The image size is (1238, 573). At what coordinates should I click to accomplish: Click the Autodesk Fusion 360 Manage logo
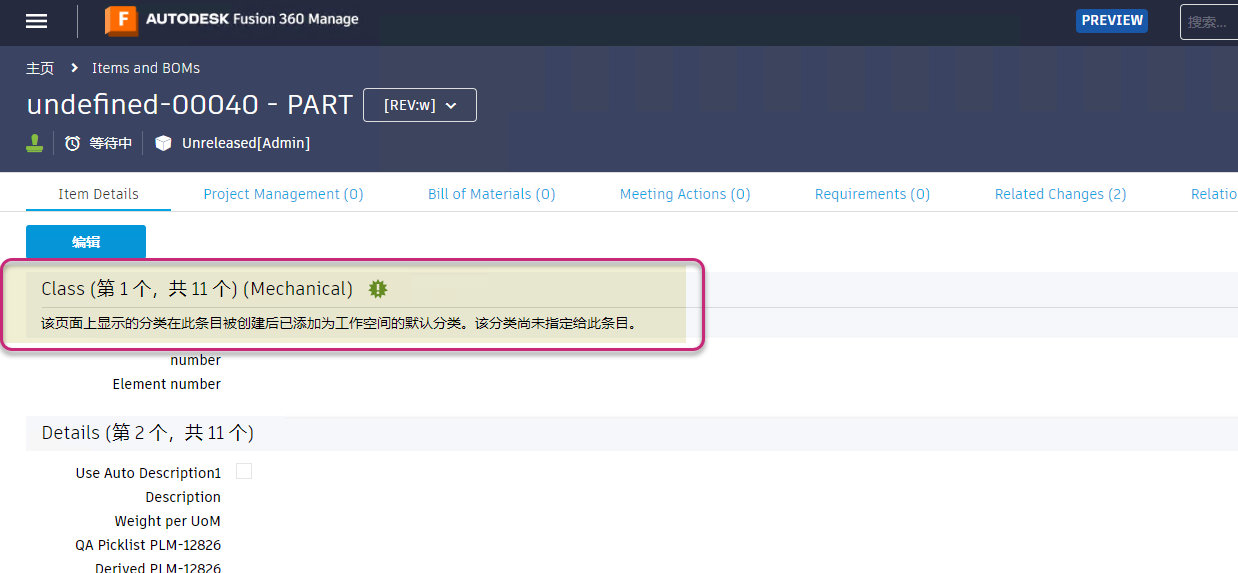point(232,19)
